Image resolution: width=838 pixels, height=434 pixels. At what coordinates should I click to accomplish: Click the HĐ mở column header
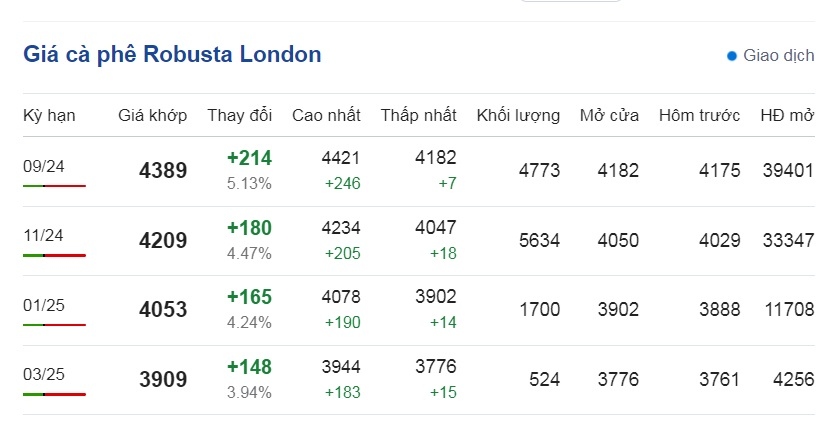(787, 115)
